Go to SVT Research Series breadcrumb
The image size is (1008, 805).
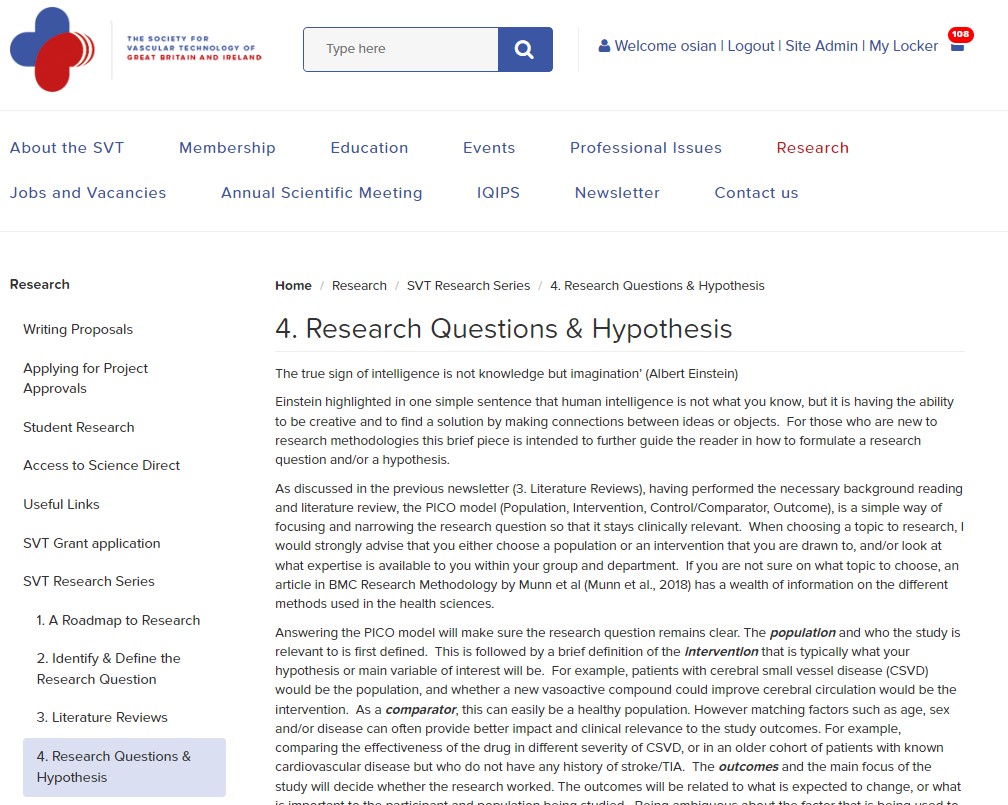click(468, 286)
